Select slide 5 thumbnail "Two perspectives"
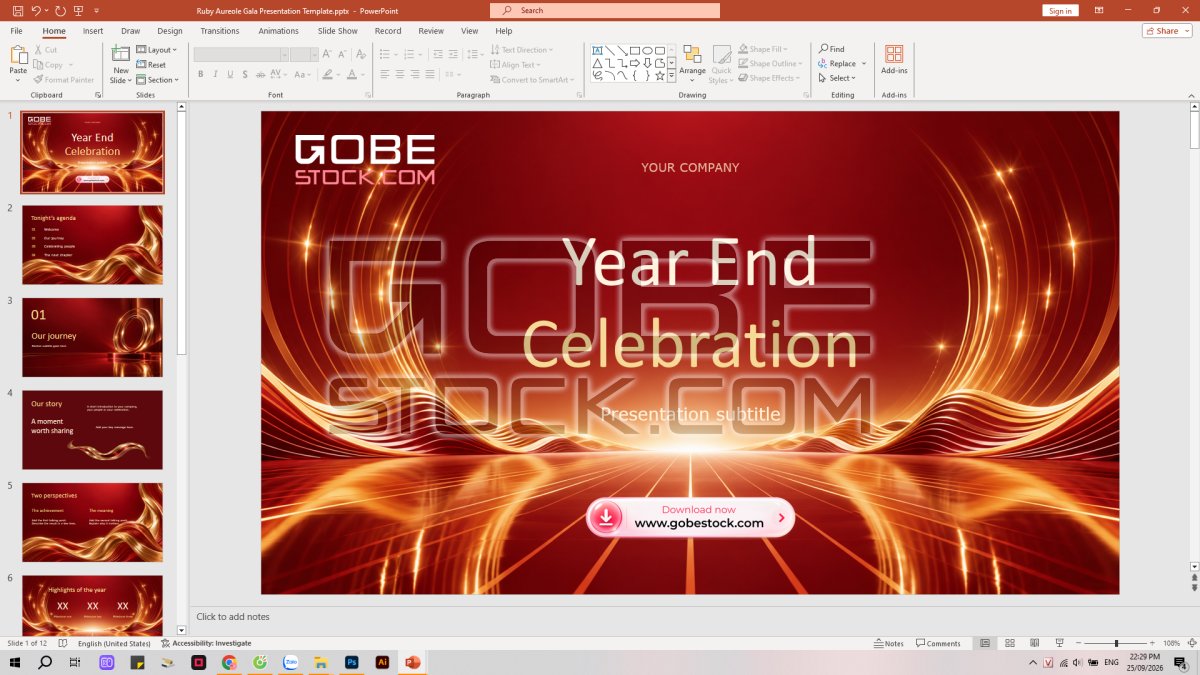 [92, 523]
